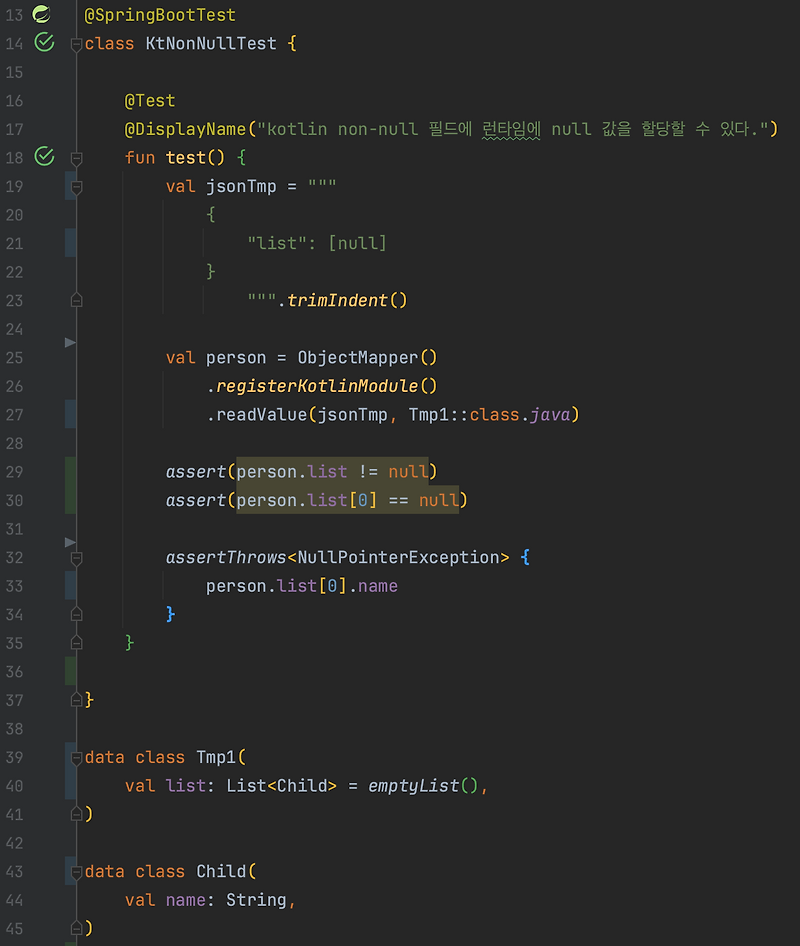Click the Spring Boot leaf icon on line 13
This screenshot has width=800, height=946.
[x=40, y=14]
